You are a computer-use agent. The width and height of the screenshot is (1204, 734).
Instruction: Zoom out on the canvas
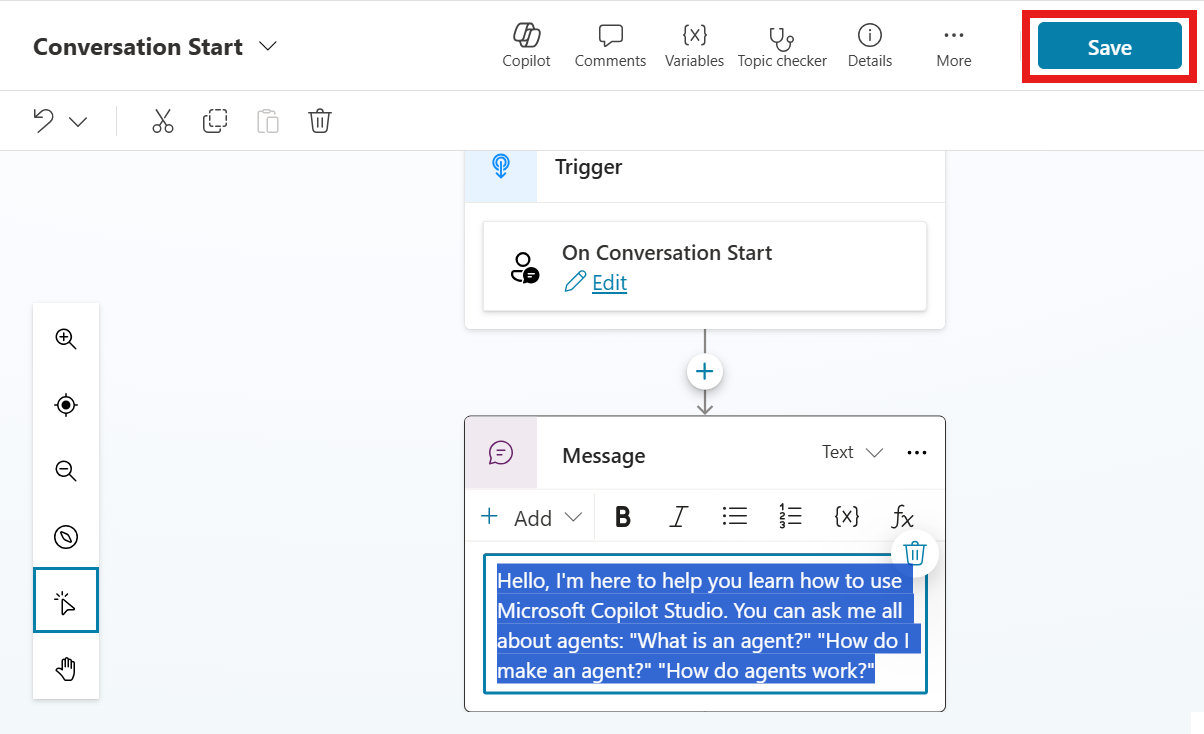(66, 470)
